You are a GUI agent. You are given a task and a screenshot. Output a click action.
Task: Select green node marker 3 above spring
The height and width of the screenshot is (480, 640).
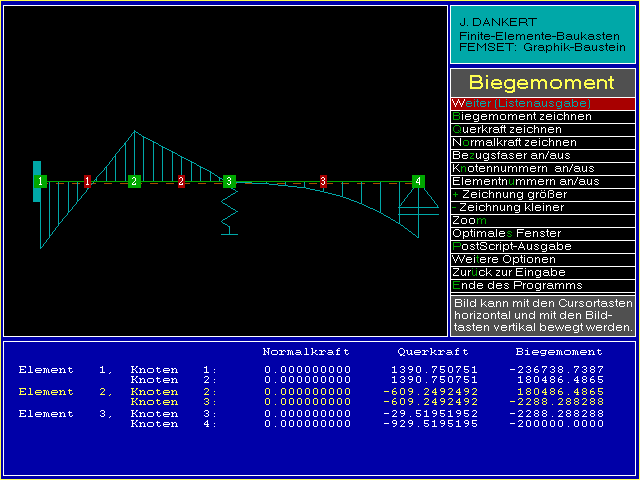pyautogui.click(x=229, y=181)
